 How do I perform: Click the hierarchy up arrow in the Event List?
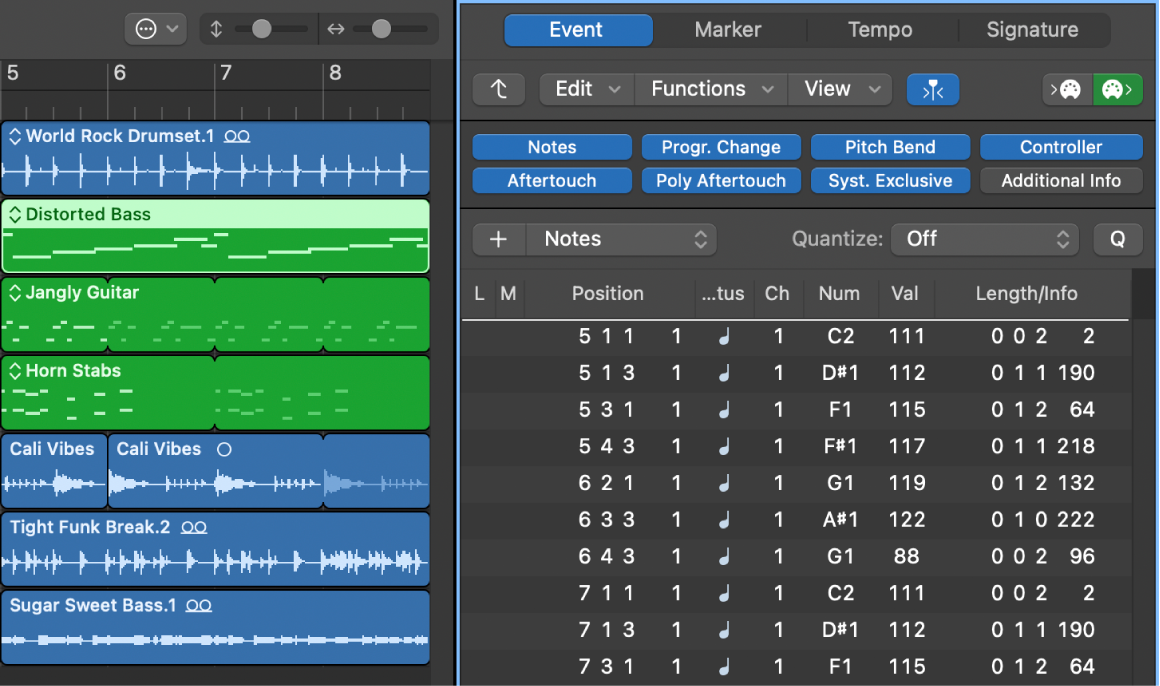pos(499,89)
